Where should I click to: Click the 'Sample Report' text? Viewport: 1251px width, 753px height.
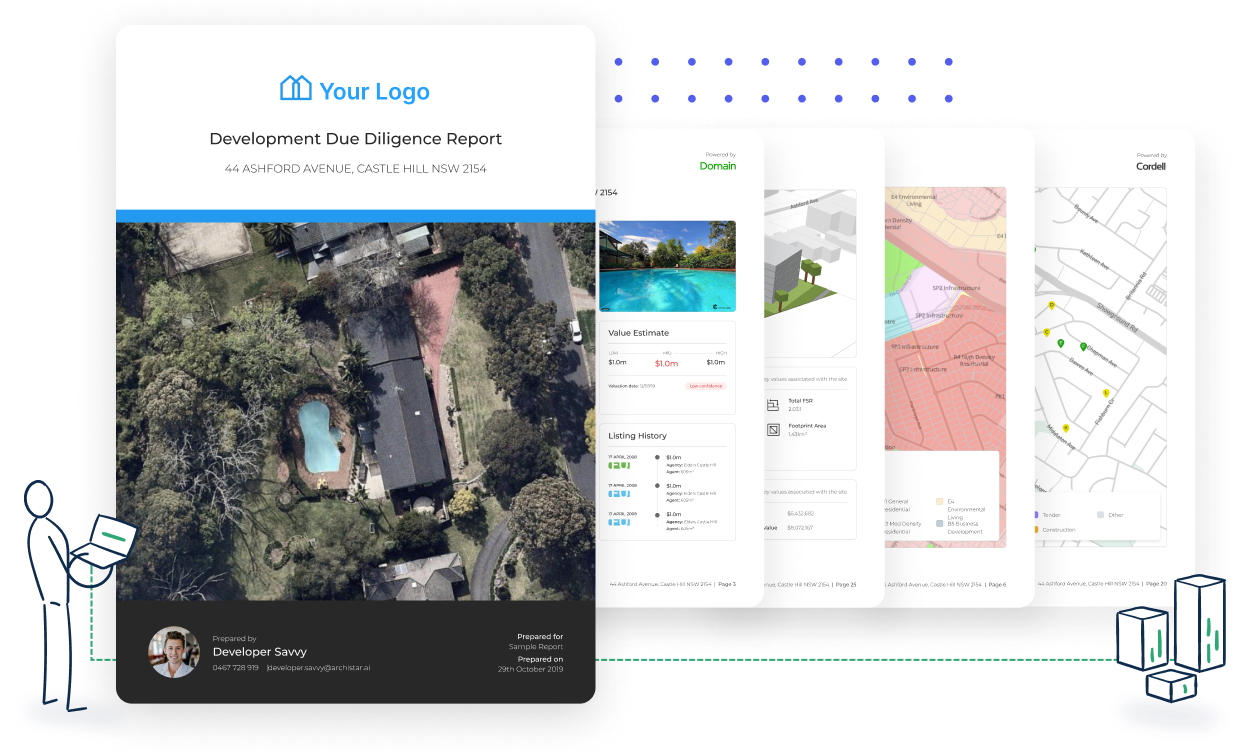536,647
